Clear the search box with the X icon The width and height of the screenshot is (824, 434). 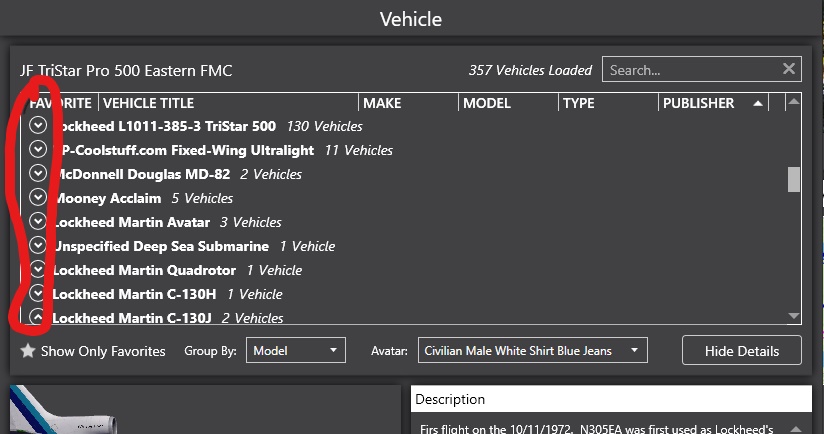pos(788,69)
